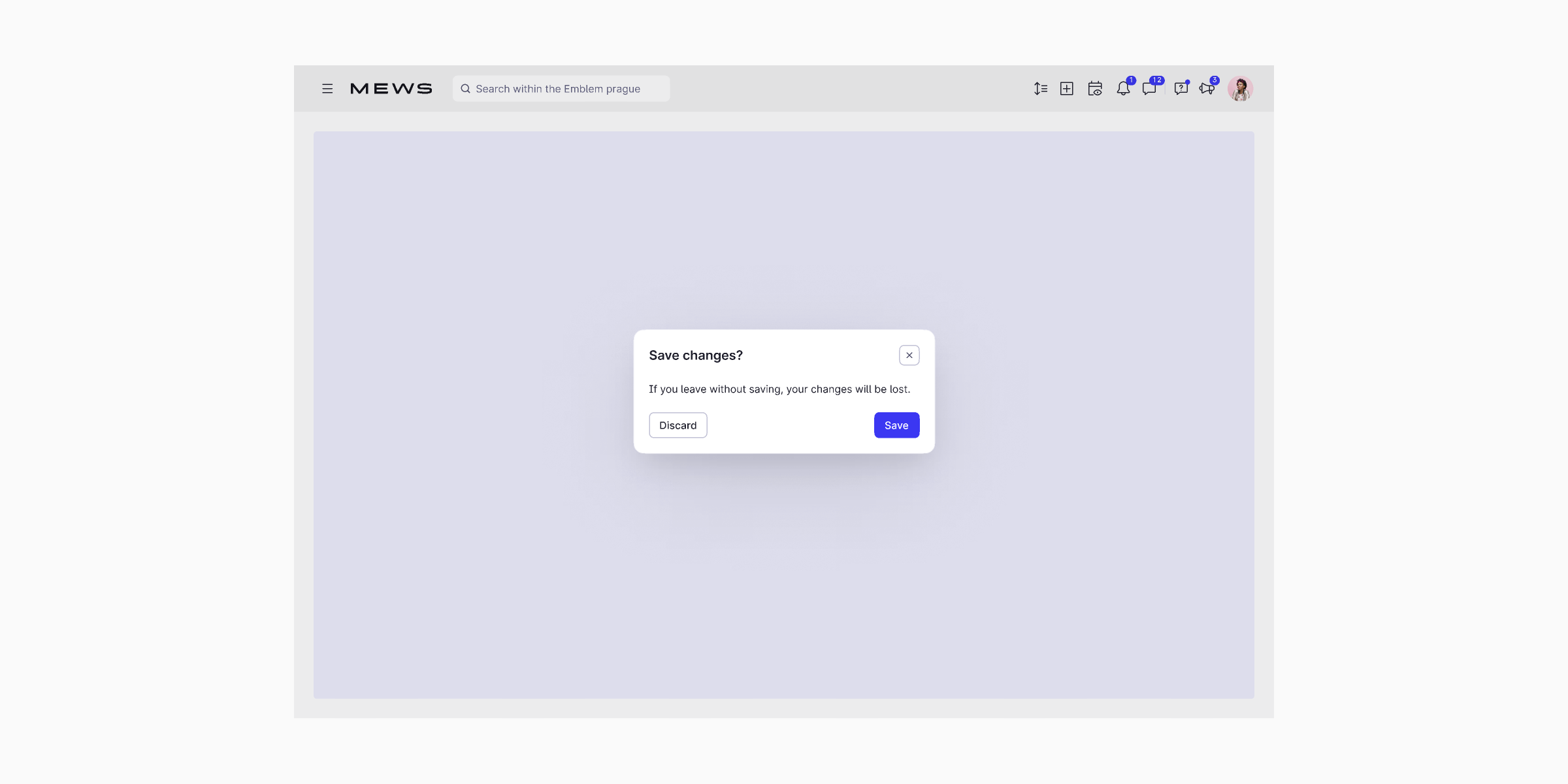Open the timeline calendar view
Image resolution: width=1568 pixels, height=784 pixels.
pyautogui.click(x=1095, y=90)
